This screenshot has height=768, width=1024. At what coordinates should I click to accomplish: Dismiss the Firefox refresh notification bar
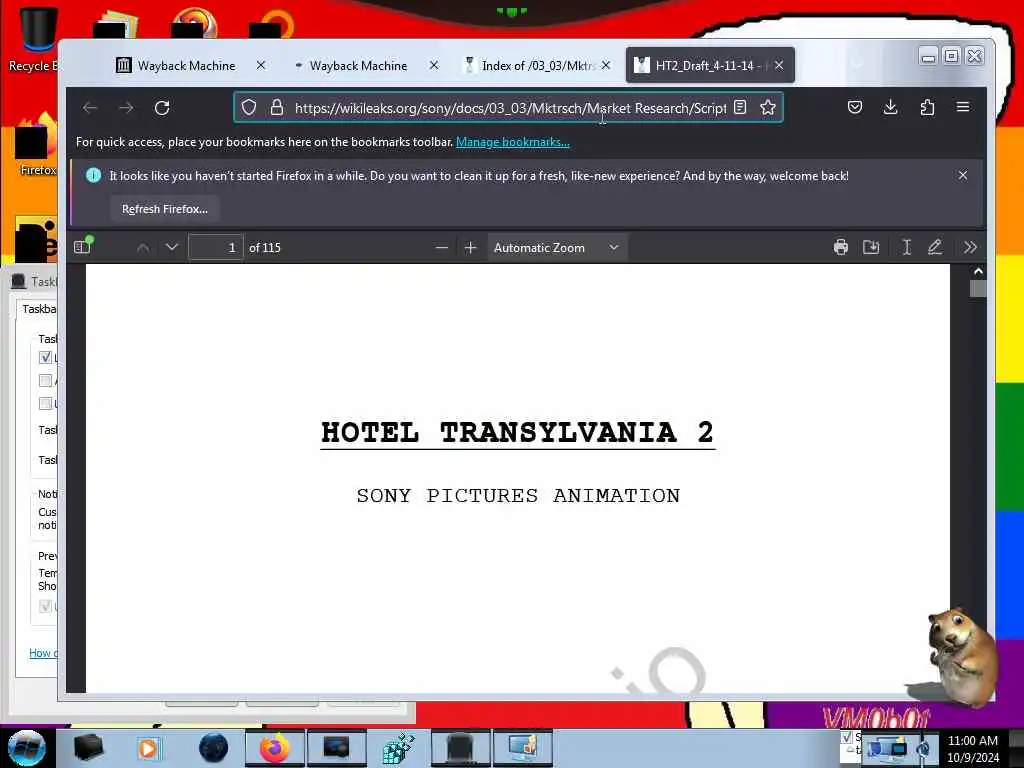(x=963, y=175)
